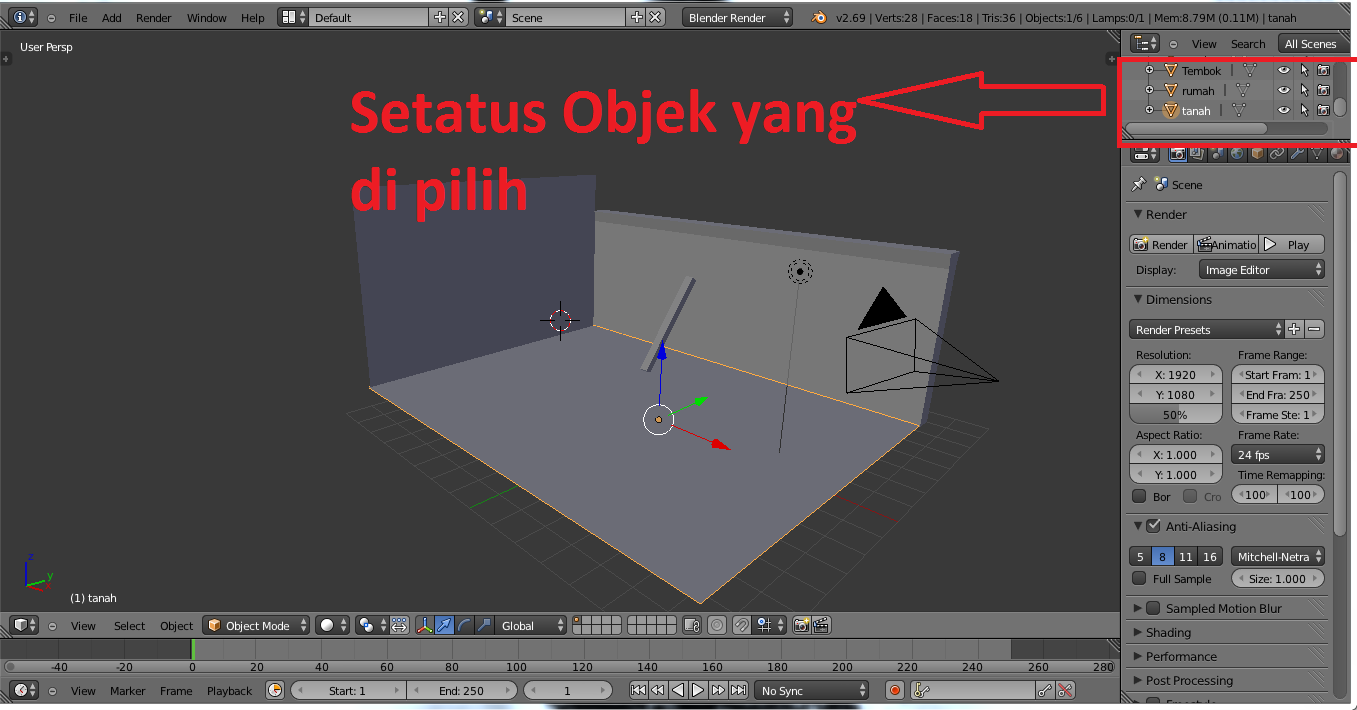The image size is (1357, 710).
Task: Enable the Full Sample checkbox
Action: point(1139,578)
